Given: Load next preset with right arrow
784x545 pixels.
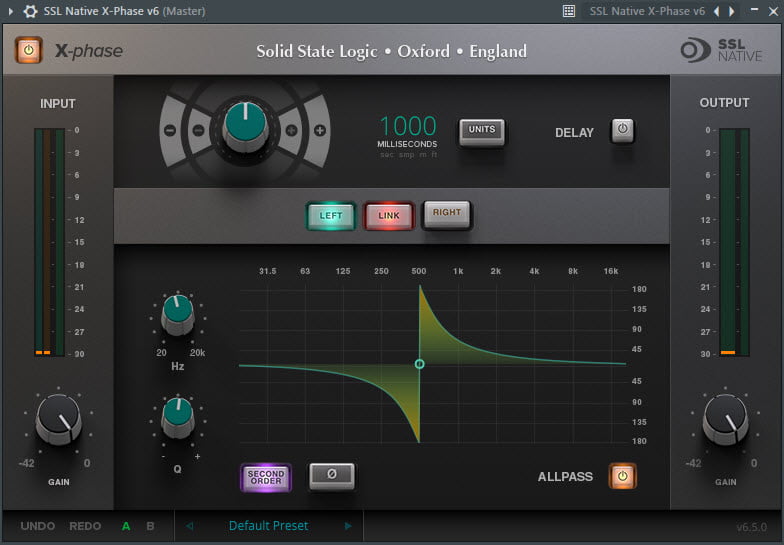Looking at the screenshot, I should click(348, 526).
